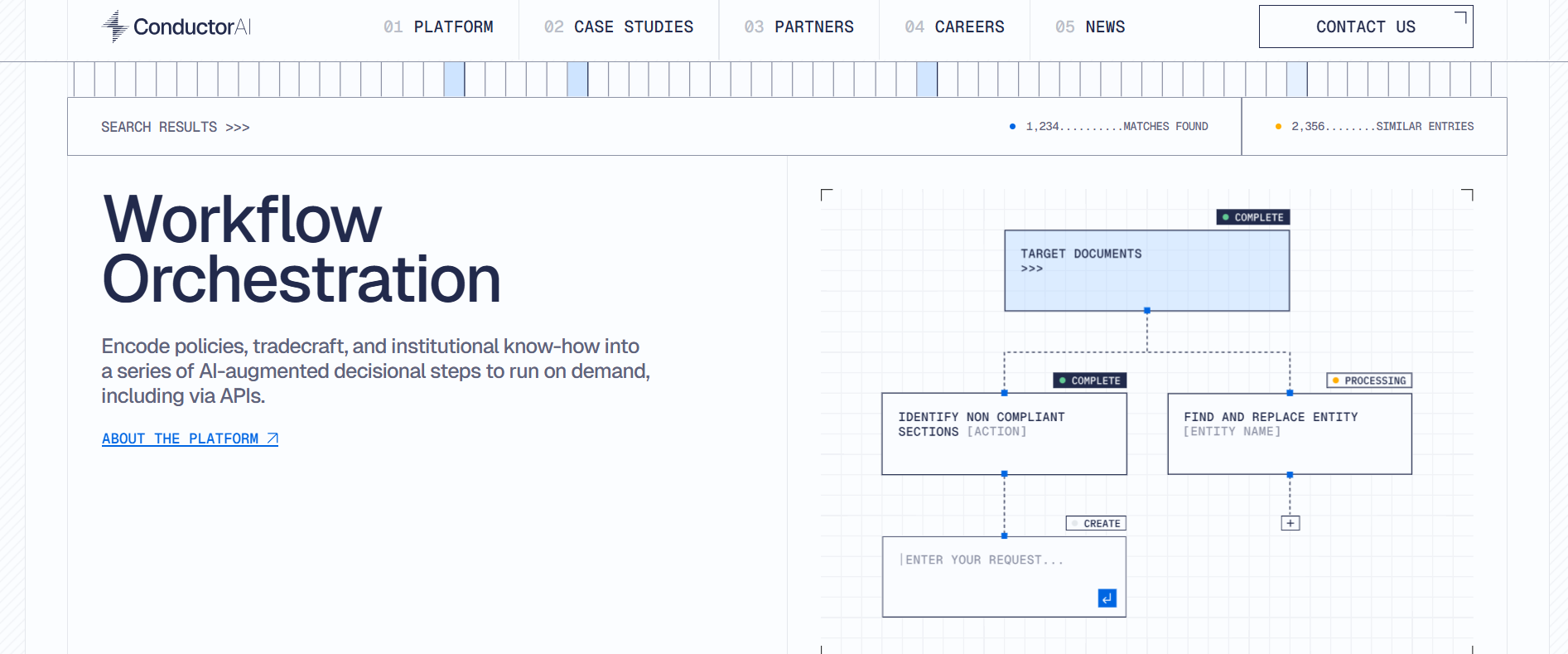Click the ConductorAI logo icon
Screen dimensions: 1568x654
pyautogui.click(x=114, y=27)
